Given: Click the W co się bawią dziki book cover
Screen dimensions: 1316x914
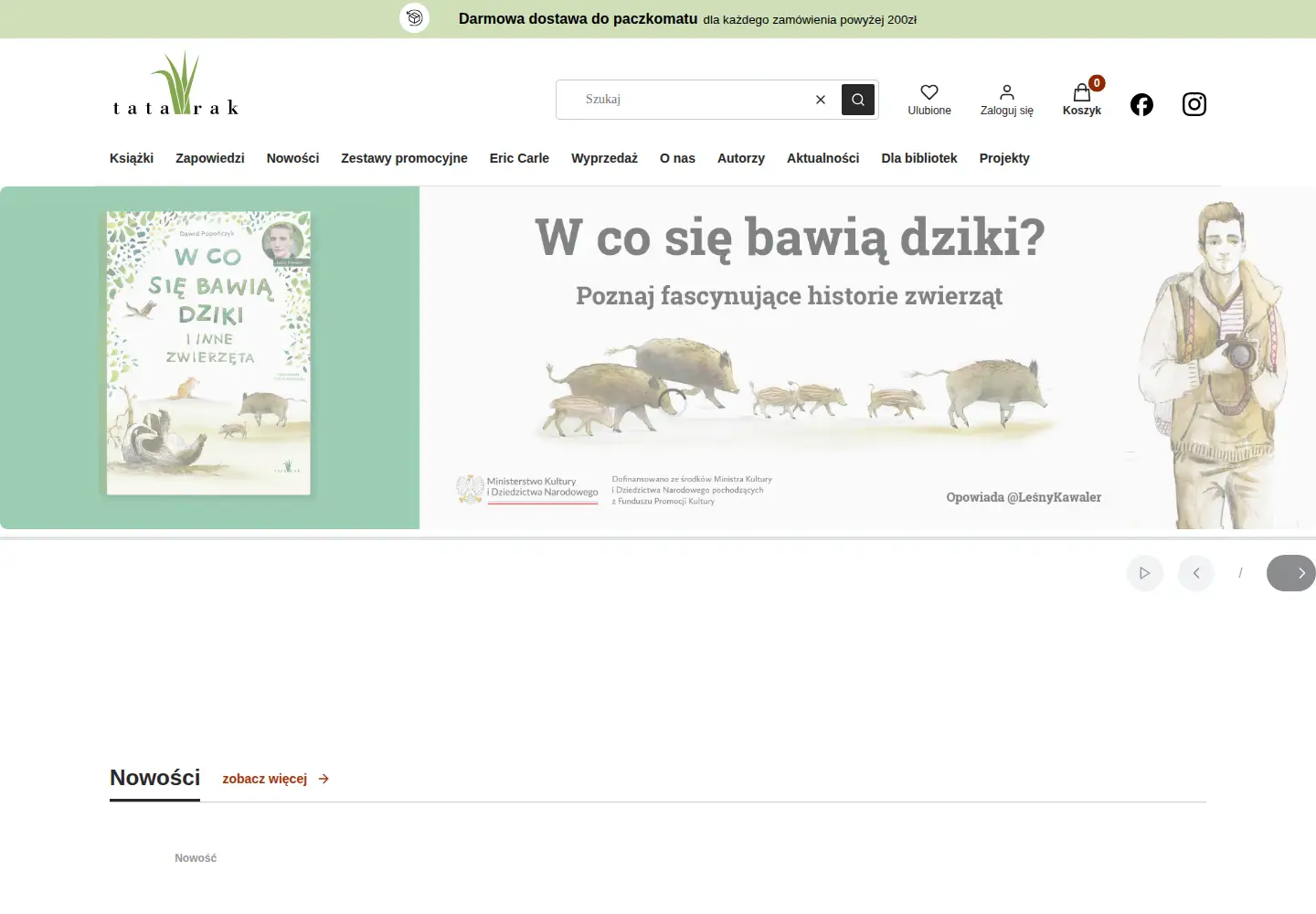Looking at the screenshot, I should tap(208, 353).
